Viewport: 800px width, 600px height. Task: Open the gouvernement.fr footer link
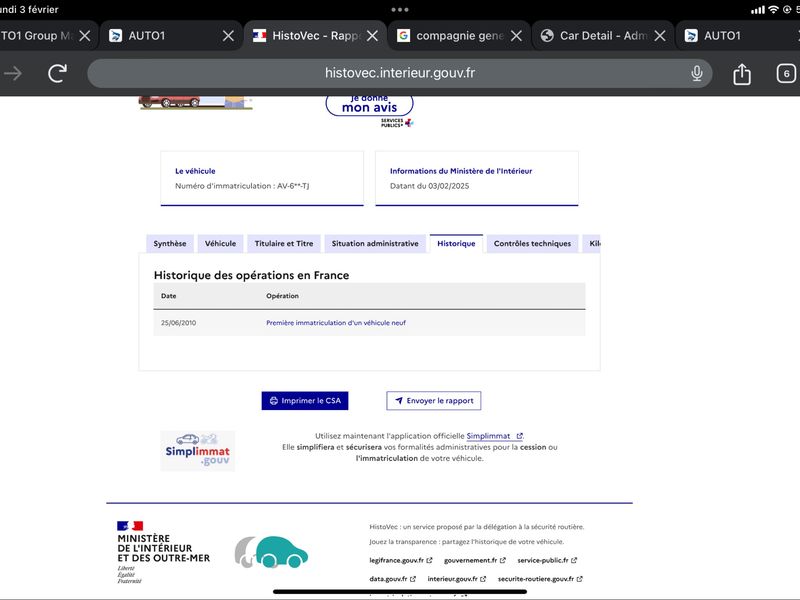tap(474, 560)
